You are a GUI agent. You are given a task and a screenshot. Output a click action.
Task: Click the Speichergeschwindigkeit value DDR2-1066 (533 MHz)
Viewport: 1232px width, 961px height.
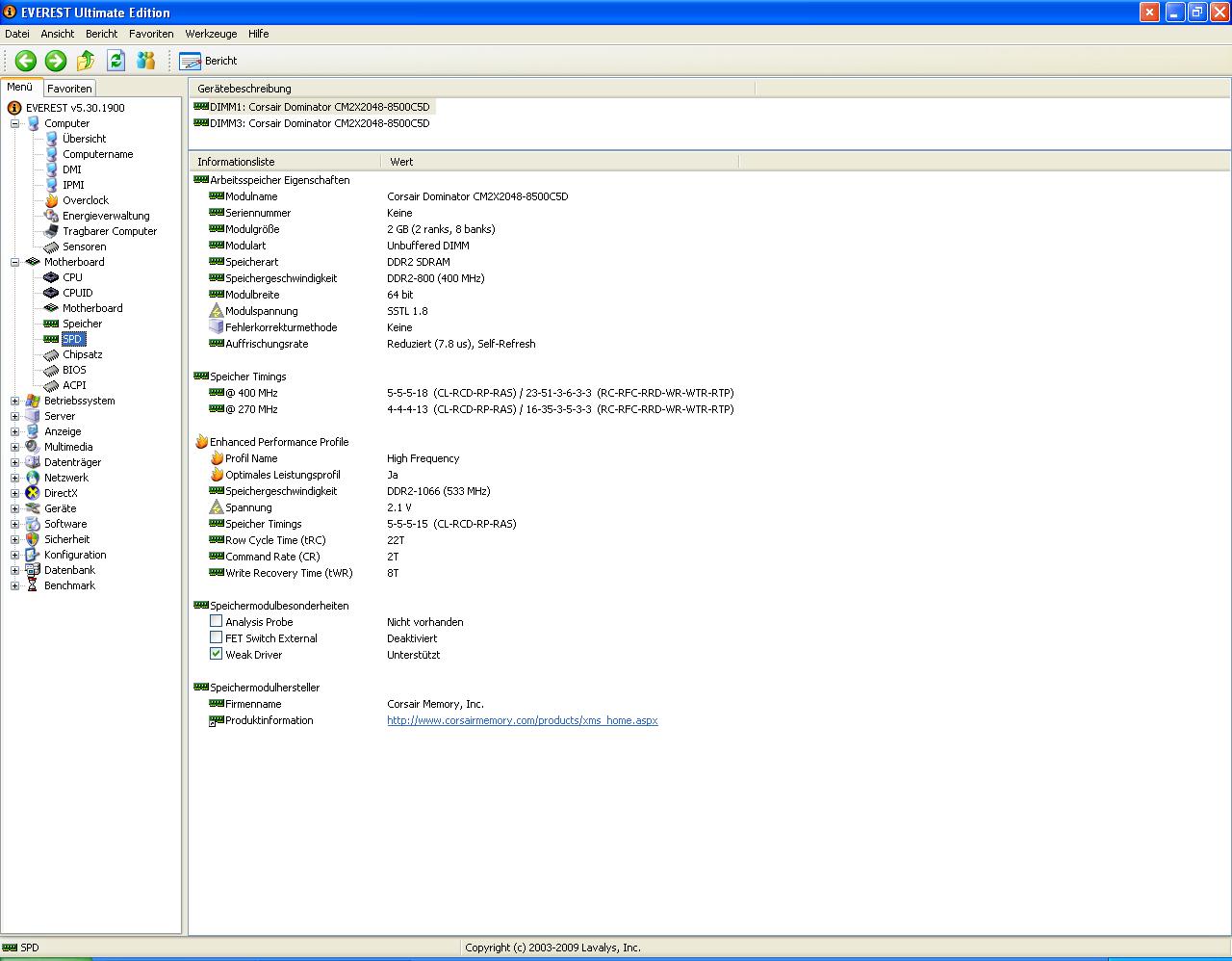point(439,491)
